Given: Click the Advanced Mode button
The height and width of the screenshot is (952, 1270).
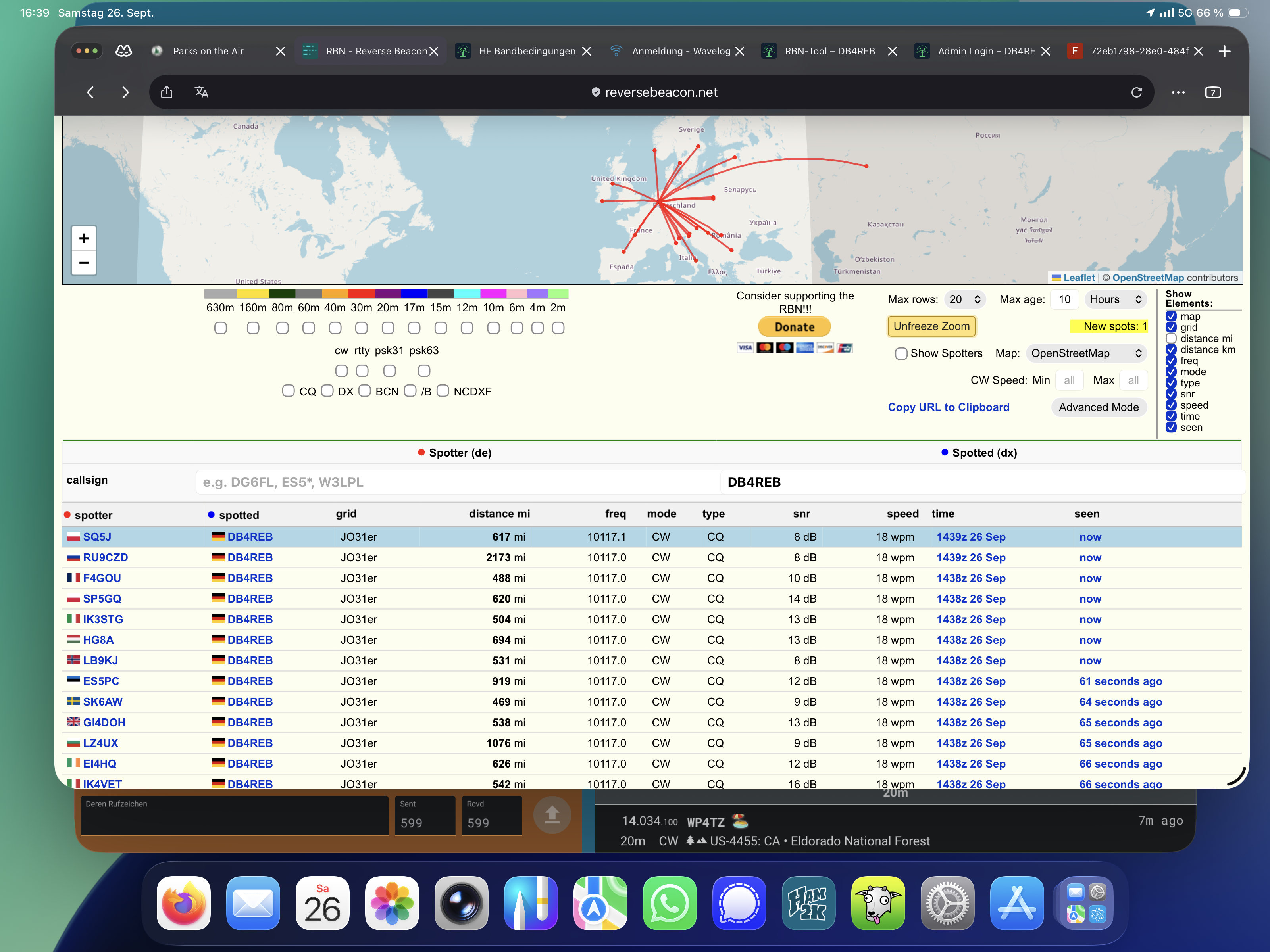Looking at the screenshot, I should pyautogui.click(x=1099, y=407).
